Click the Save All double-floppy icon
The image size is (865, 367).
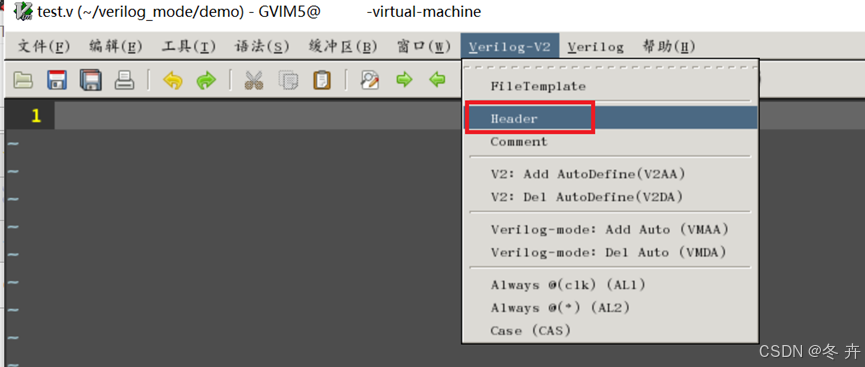[x=90, y=80]
